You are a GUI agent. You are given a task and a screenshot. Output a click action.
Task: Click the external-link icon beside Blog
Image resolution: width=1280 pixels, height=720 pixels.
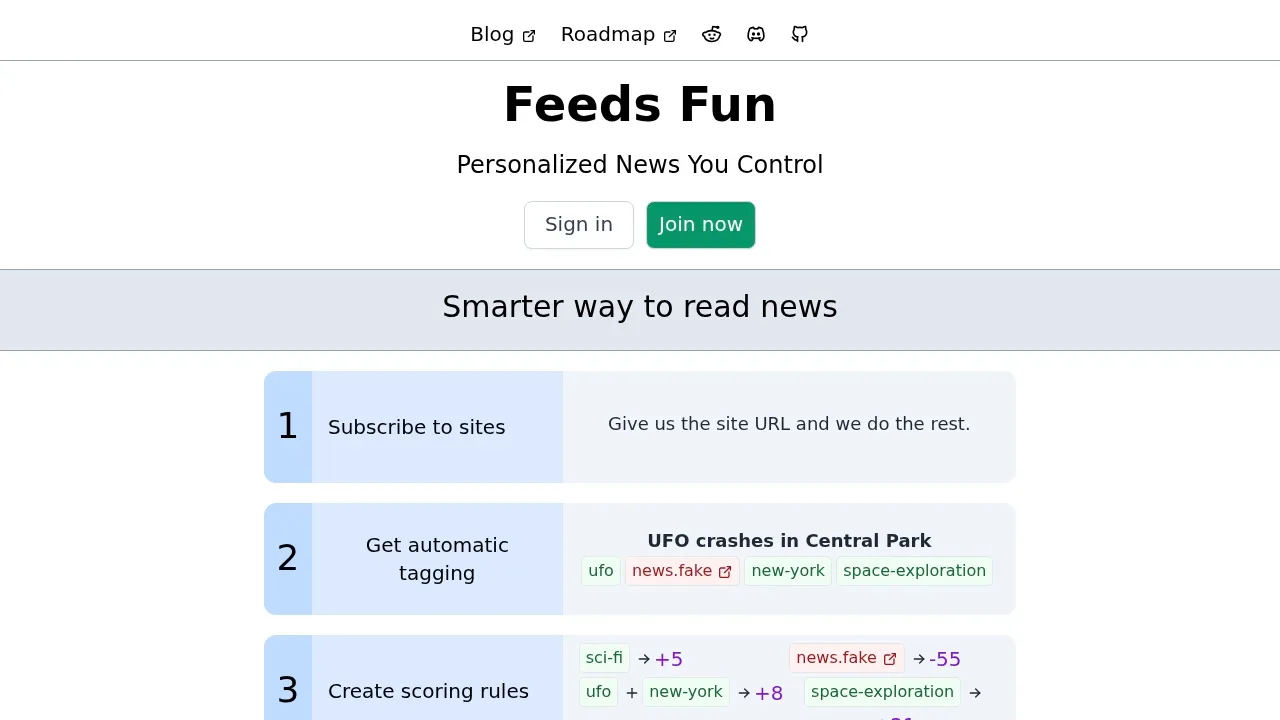pos(529,36)
